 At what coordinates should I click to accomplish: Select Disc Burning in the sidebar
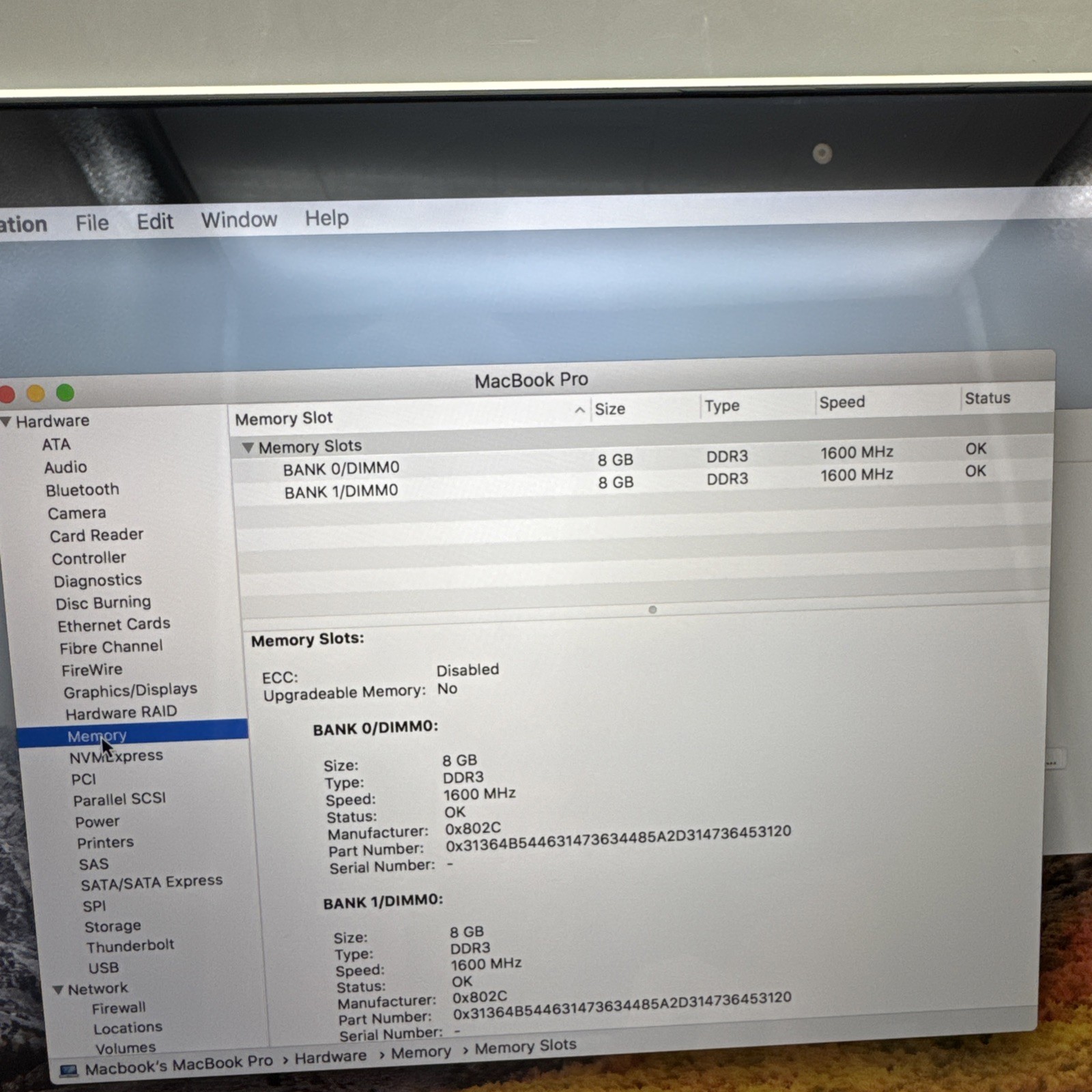pos(103,603)
